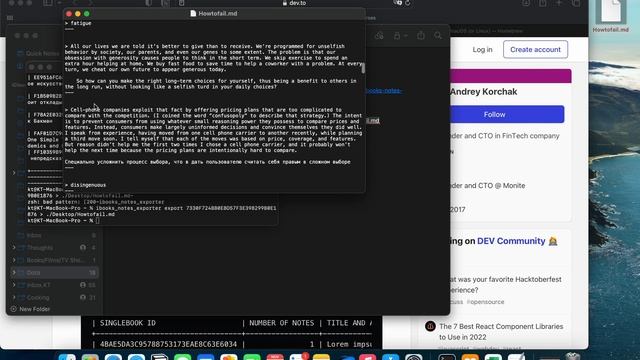Open the Hacktoberfest experience article
This screenshot has width=640, height=360.
click(x=505, y=284)
